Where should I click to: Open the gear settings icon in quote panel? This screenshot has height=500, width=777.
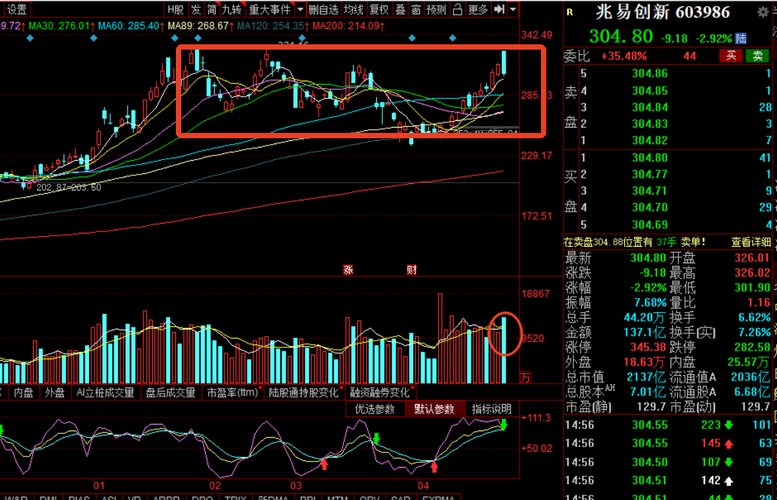(x=763, y=12)
